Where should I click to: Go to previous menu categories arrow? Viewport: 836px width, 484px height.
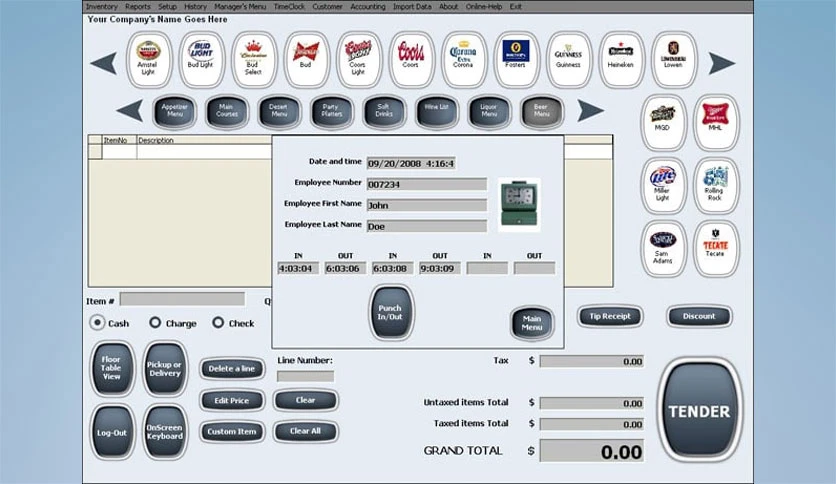[x=130, y=110]
